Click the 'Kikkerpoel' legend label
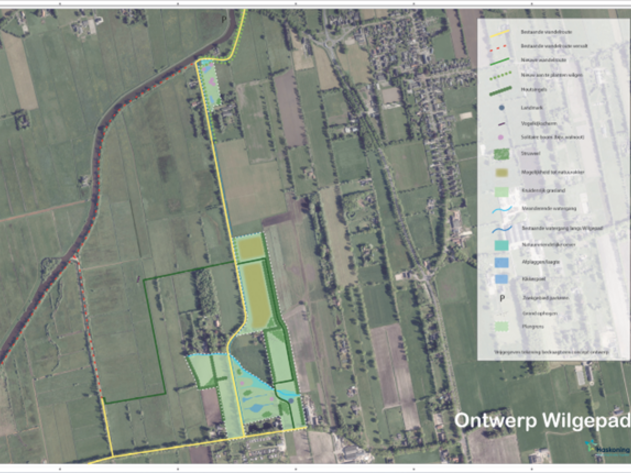631x473 pixels. pos(533,279)
